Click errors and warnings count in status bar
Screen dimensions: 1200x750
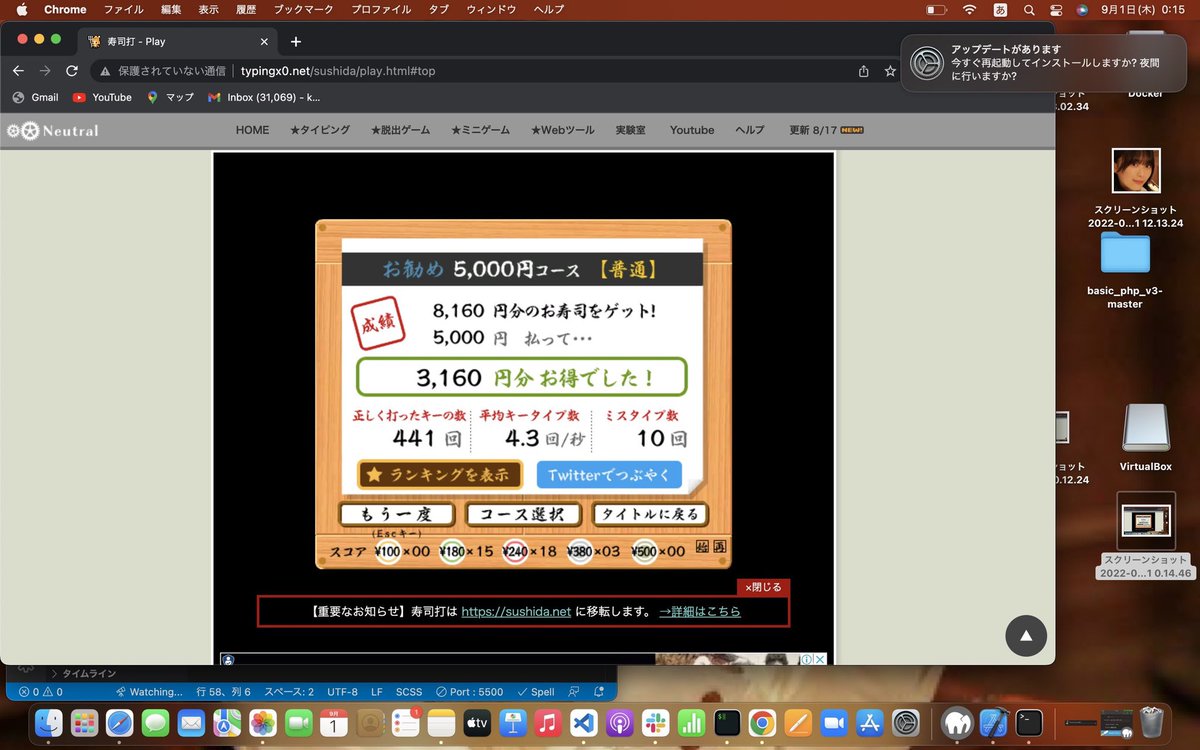(x=40, y=692)
